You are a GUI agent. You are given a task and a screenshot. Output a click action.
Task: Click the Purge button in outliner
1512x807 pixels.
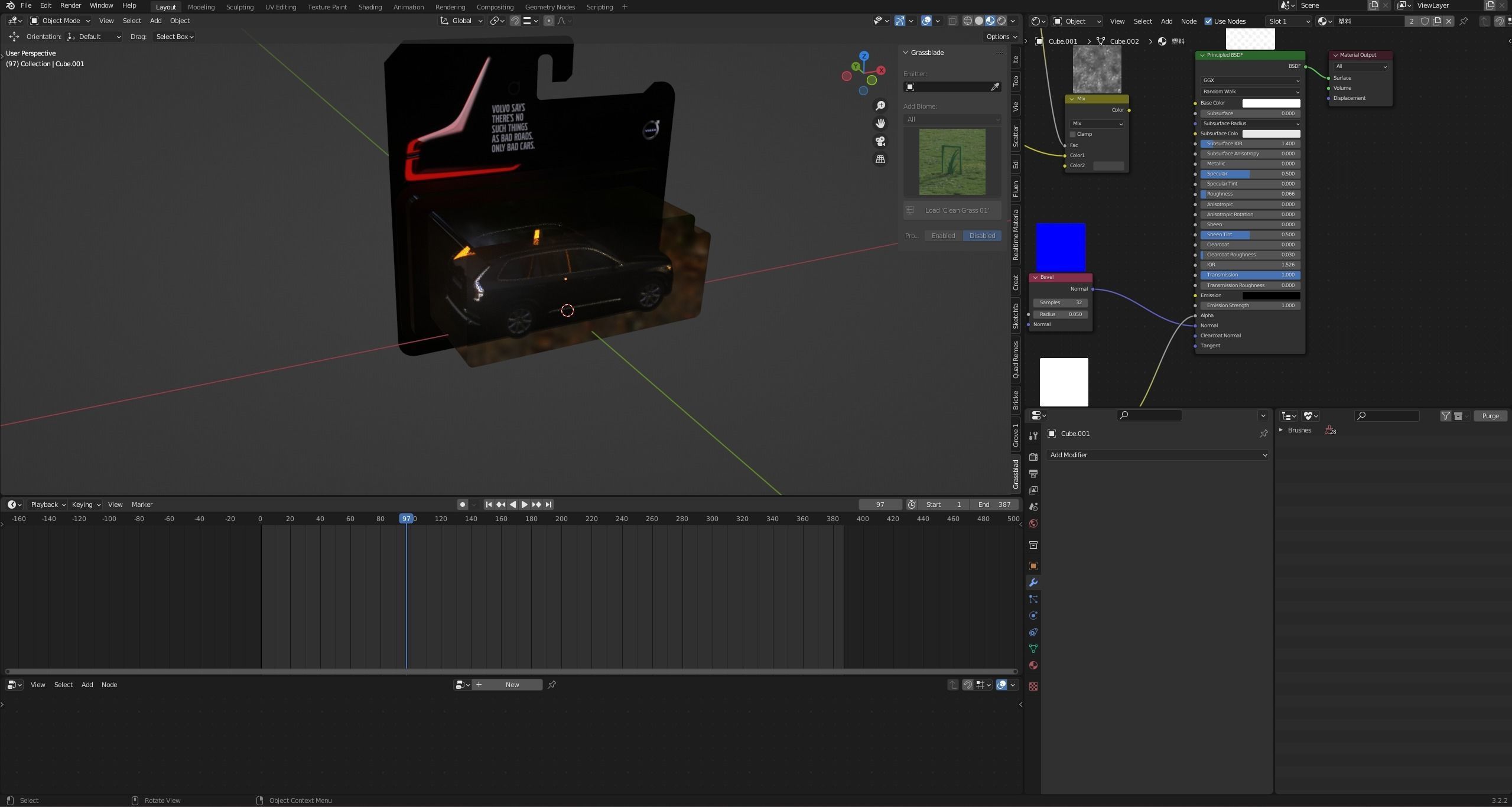[1490, 416]
